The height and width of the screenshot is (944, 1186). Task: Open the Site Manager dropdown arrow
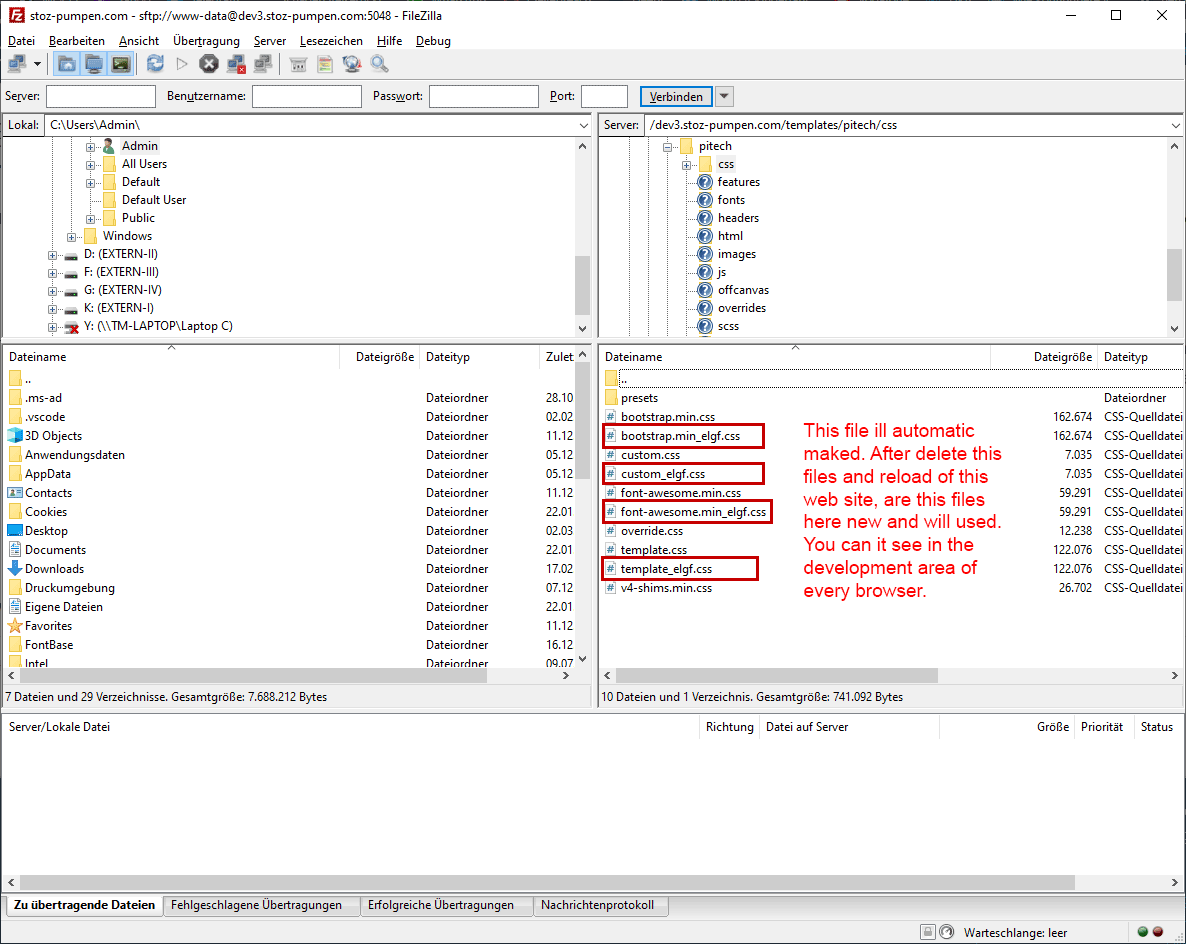[38, 64]
